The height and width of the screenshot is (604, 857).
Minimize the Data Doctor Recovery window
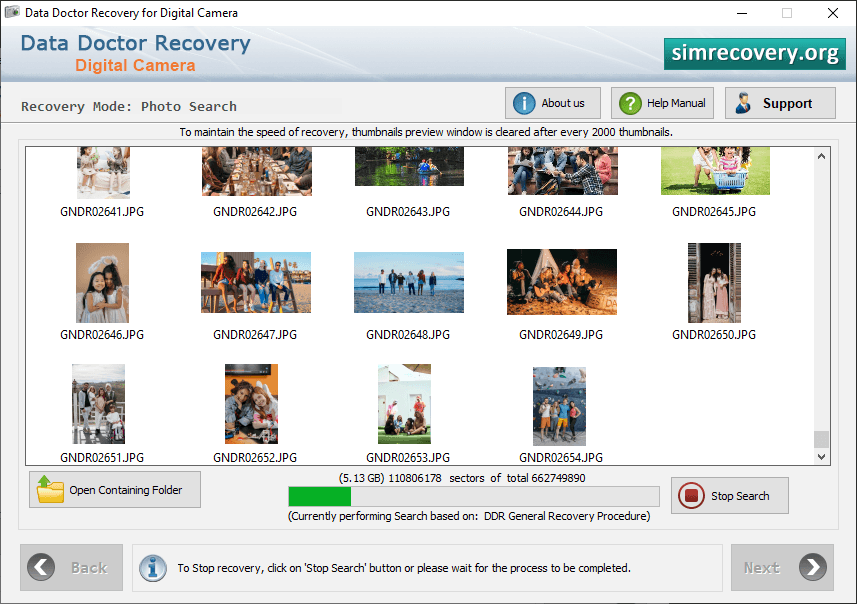click(742, 13)
